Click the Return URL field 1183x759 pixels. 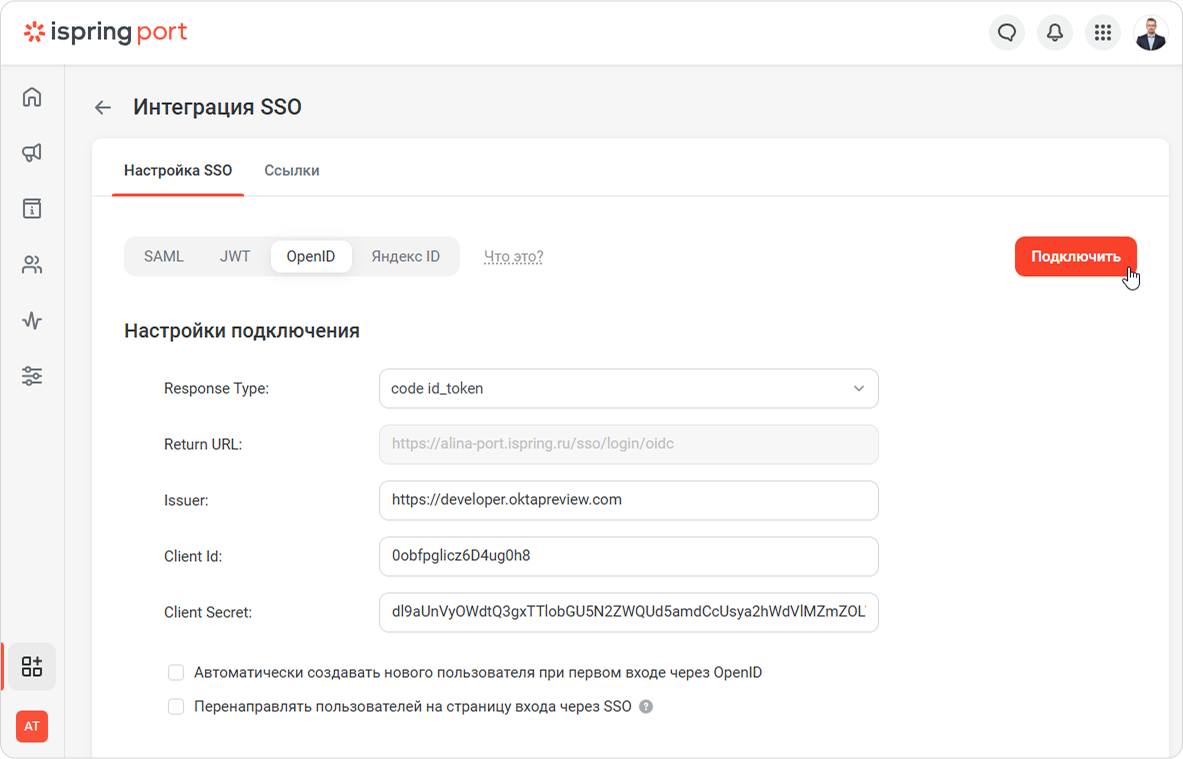click(x=628, y=444)
